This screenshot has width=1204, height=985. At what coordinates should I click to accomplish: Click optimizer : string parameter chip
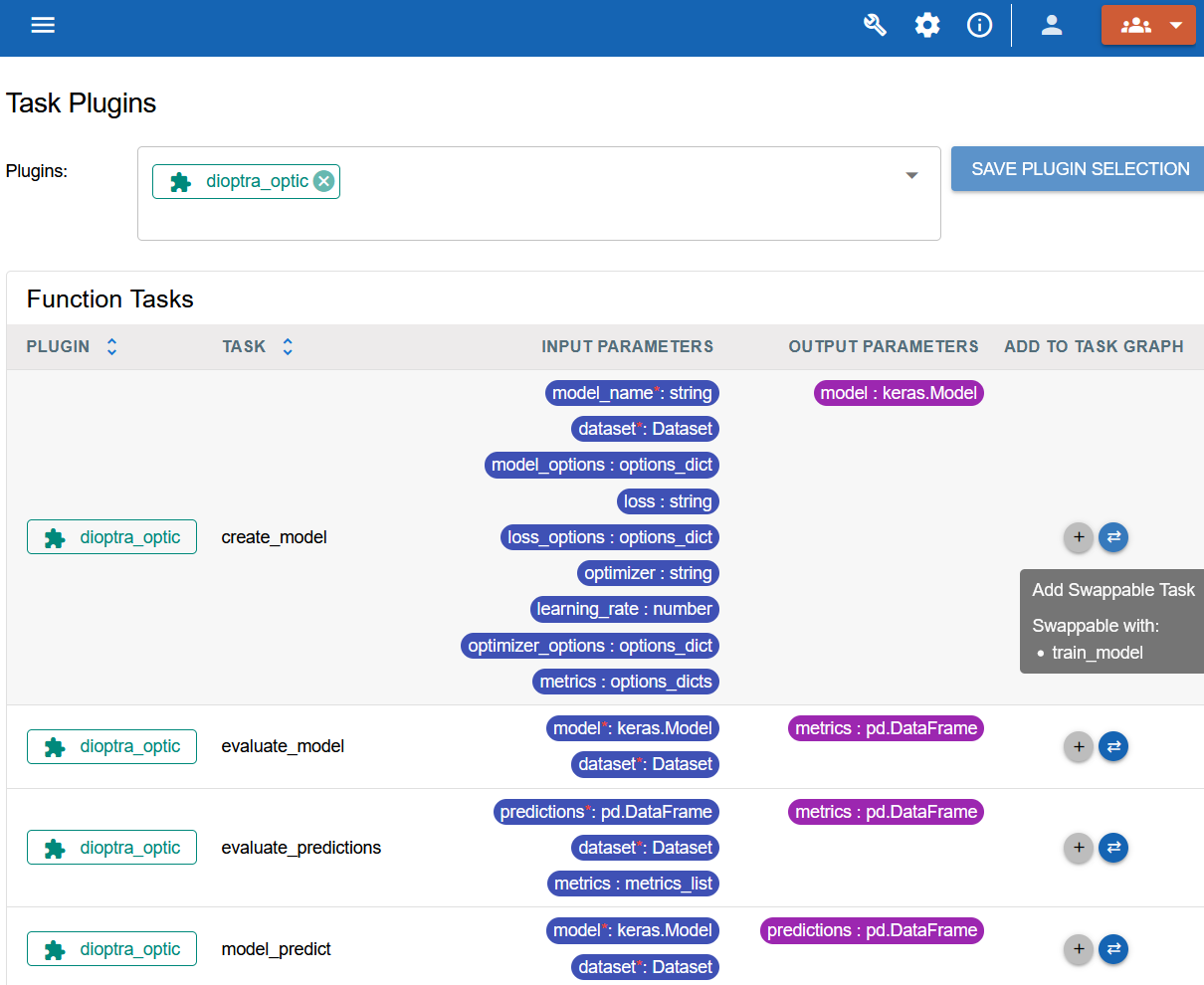[648, 573]
